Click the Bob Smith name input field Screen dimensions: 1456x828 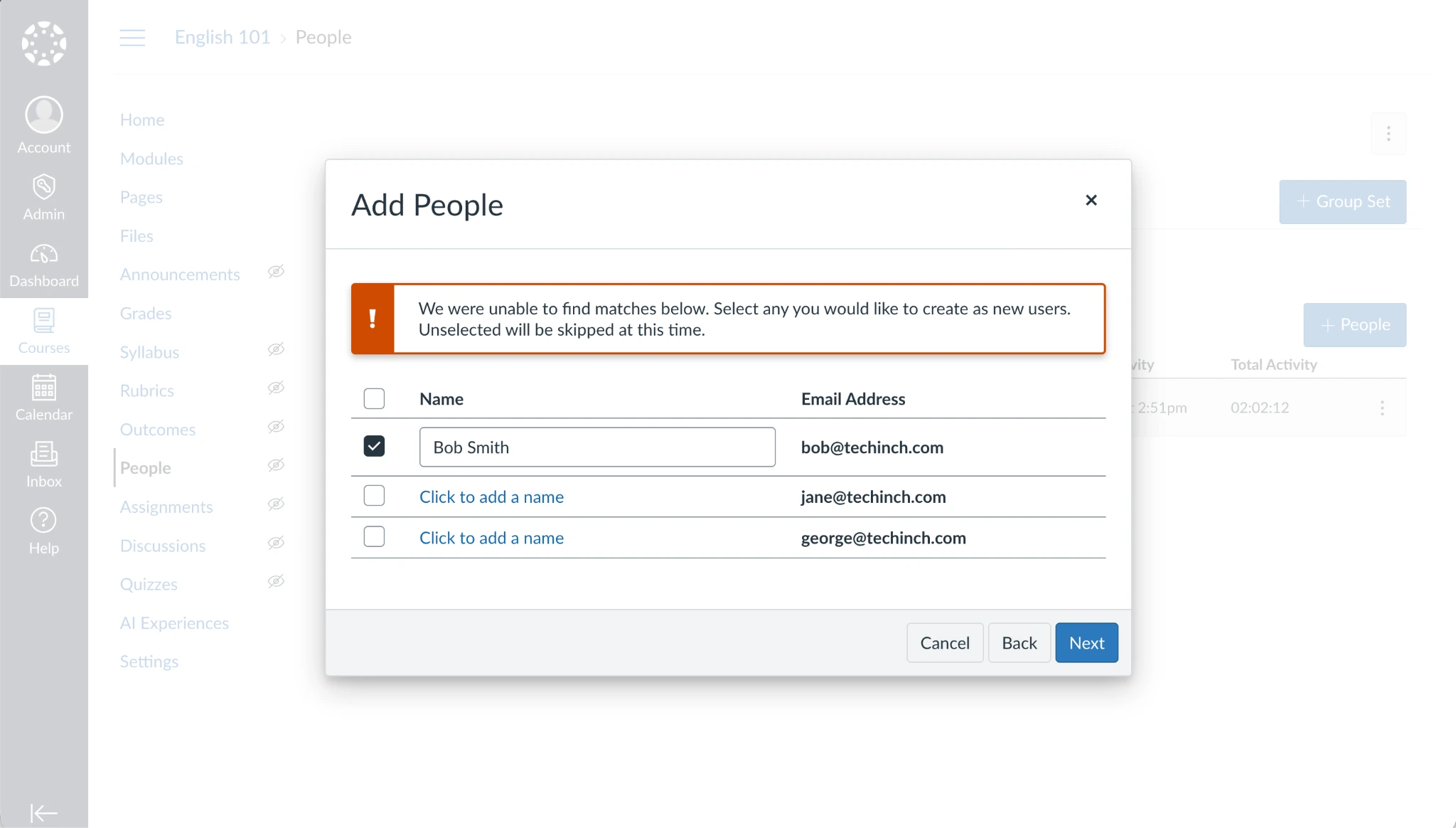pyautogui.click(x=597, y=447)
